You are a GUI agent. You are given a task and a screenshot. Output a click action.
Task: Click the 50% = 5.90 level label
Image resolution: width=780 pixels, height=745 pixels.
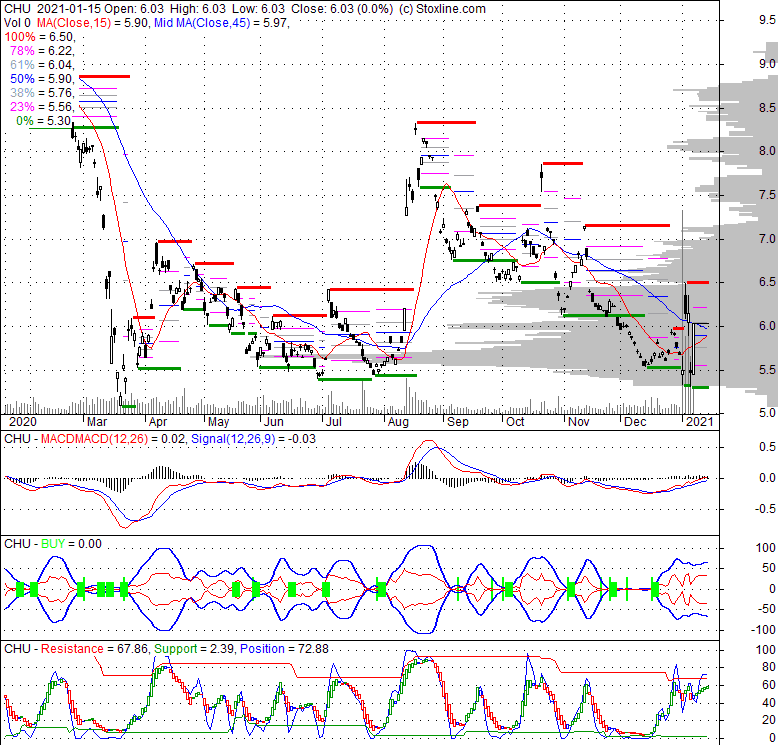42,79
